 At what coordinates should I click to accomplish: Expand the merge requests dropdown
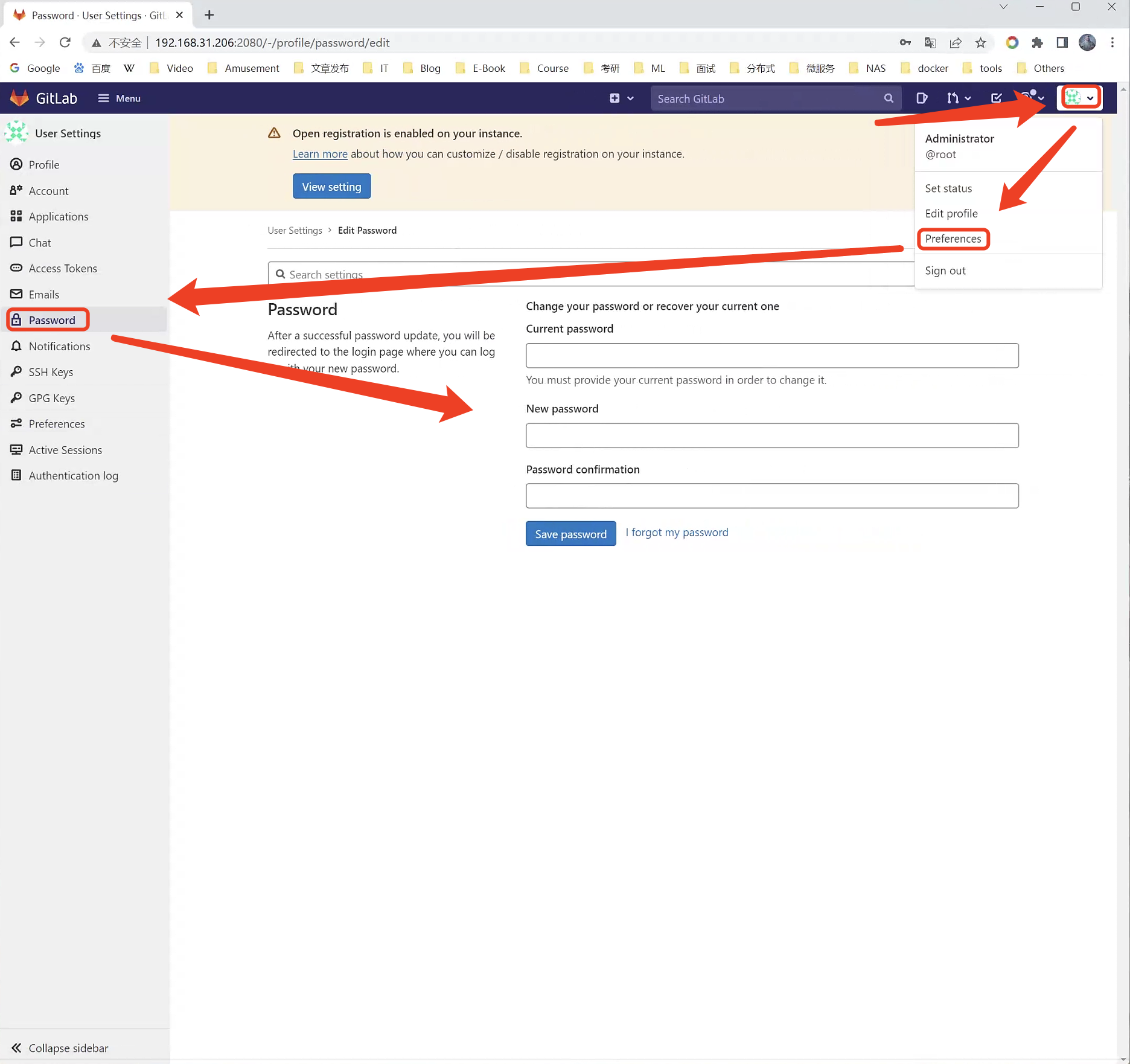click(959, 98)
